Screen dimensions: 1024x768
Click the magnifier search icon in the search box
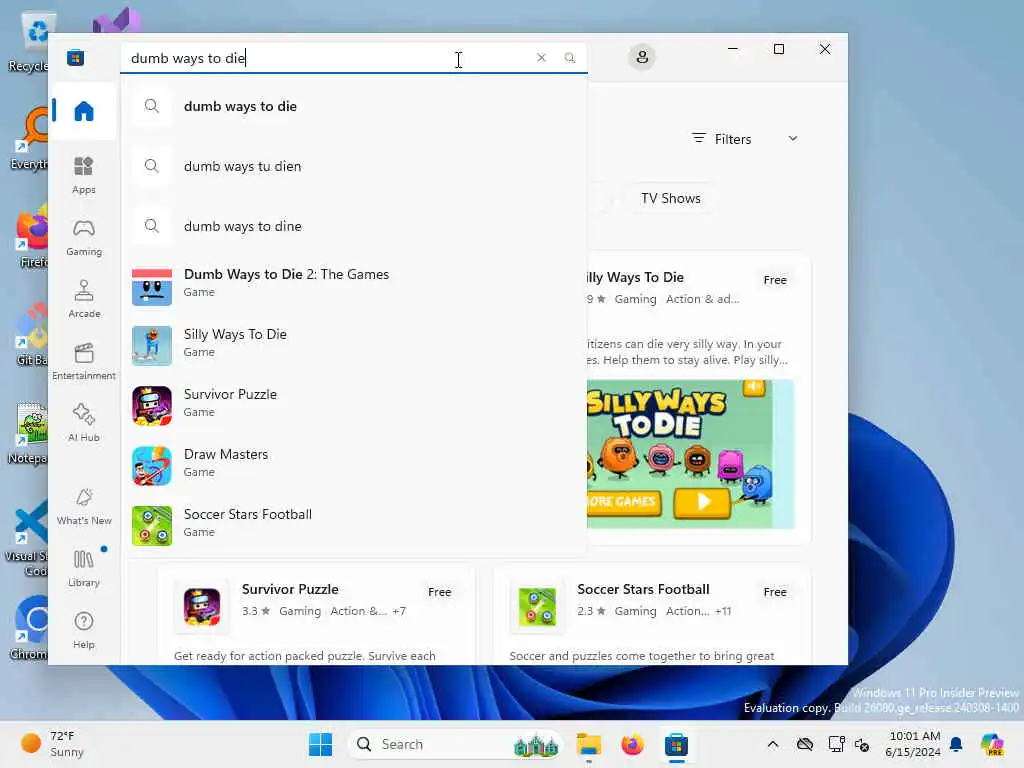[x=569, y=57]
